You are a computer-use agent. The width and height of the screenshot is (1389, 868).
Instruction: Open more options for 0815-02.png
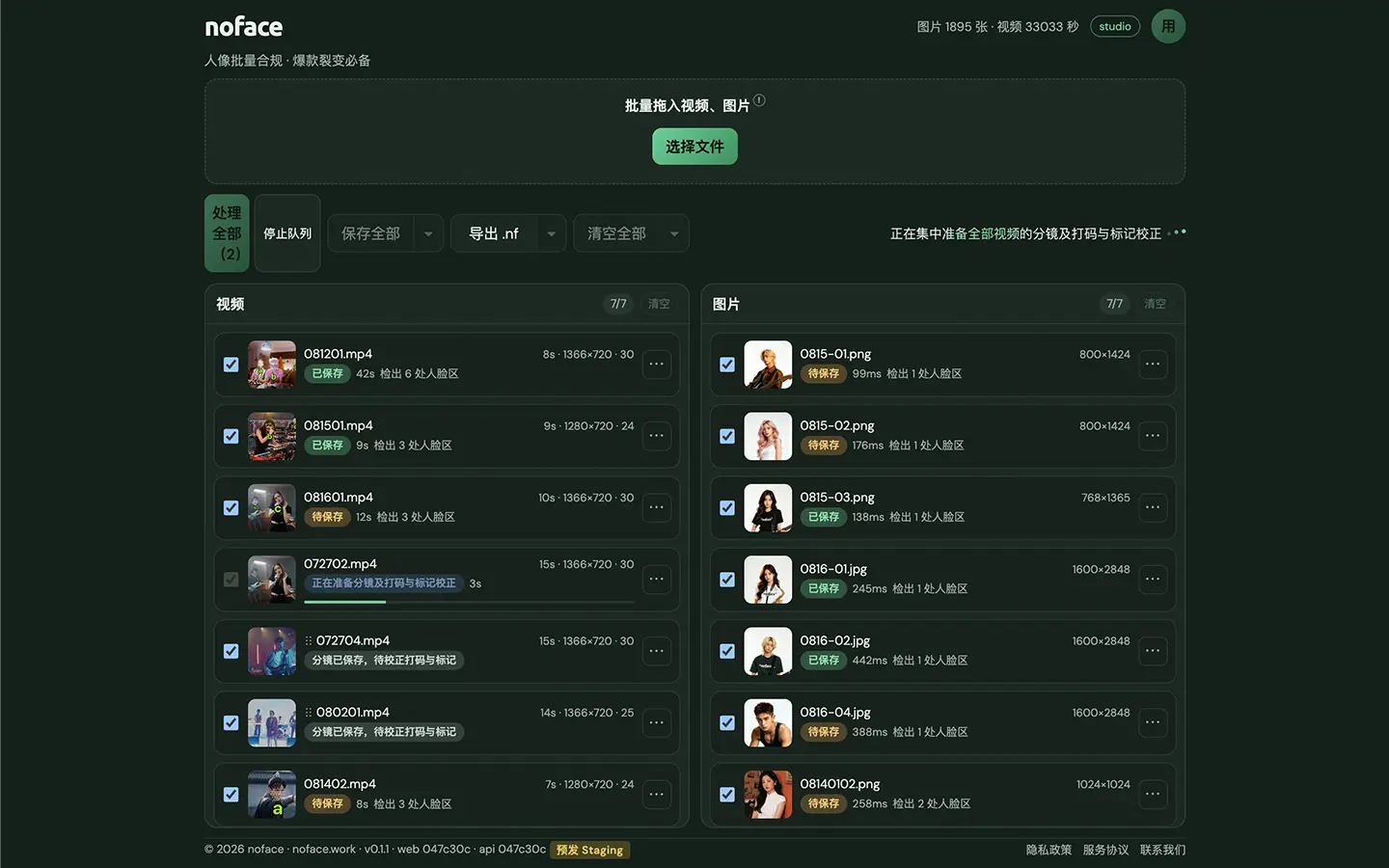point(1153,436)
